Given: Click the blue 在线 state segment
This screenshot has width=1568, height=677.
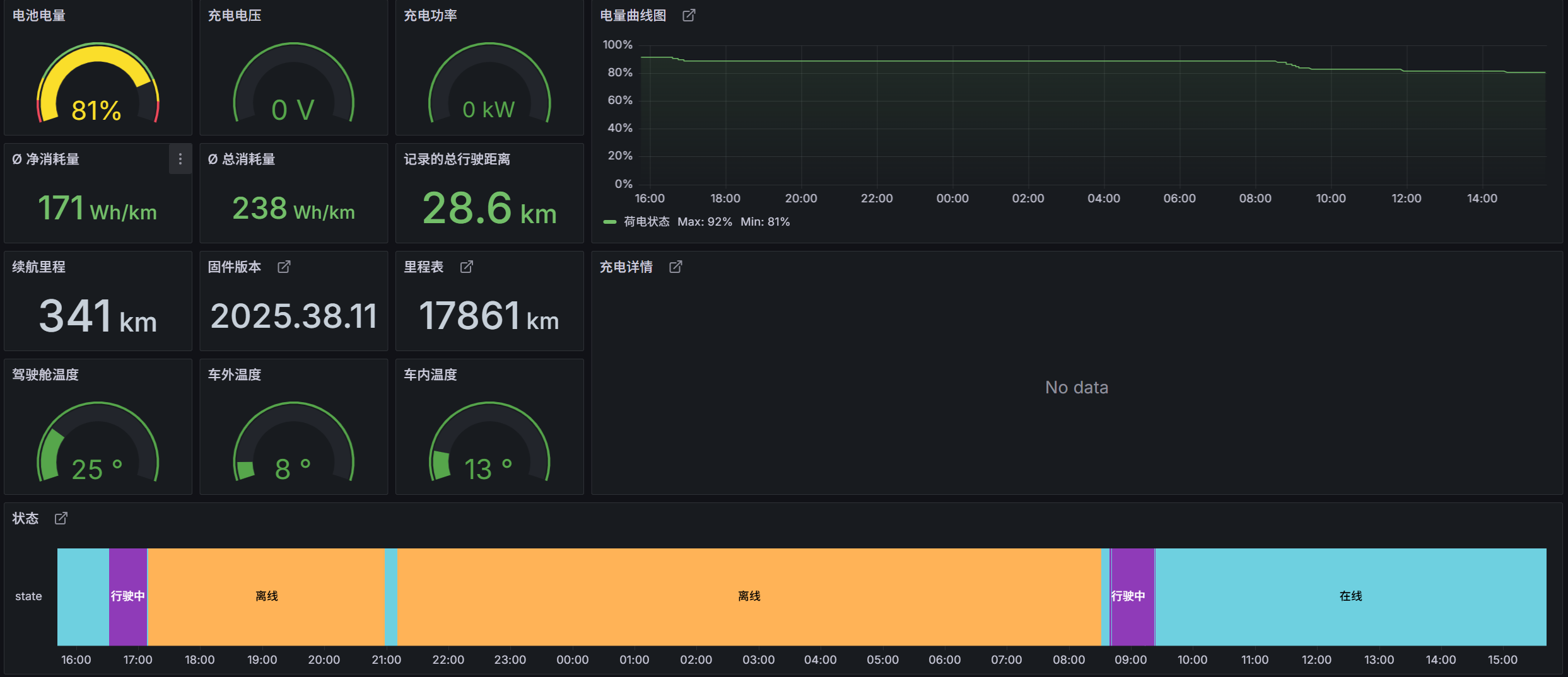Looking at the screenshot, I should click(x=1350, y=596).
